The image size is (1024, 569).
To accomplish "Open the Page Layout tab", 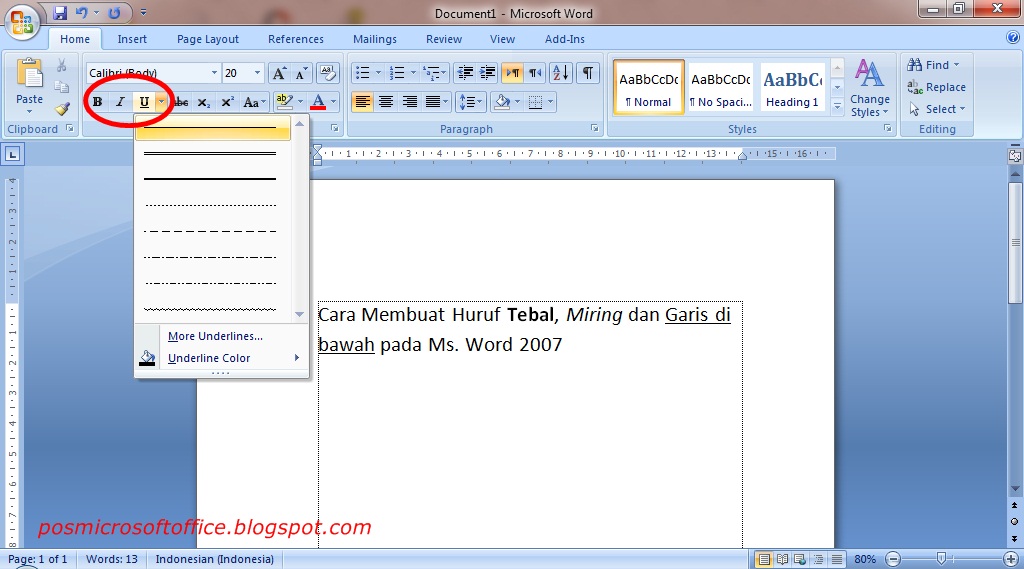I will click(x=208, y=39).
